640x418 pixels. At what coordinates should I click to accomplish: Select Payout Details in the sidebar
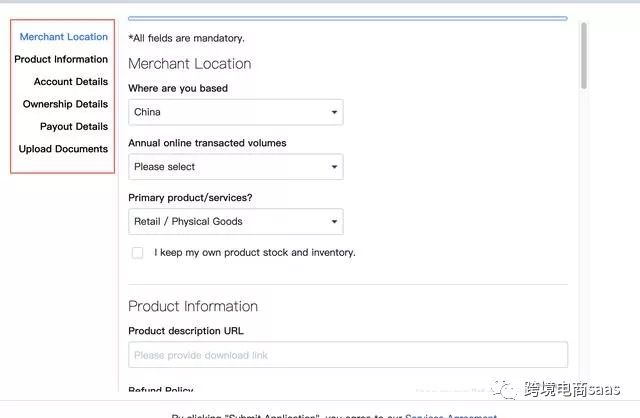pyautogui.click(x=73, y=127)
